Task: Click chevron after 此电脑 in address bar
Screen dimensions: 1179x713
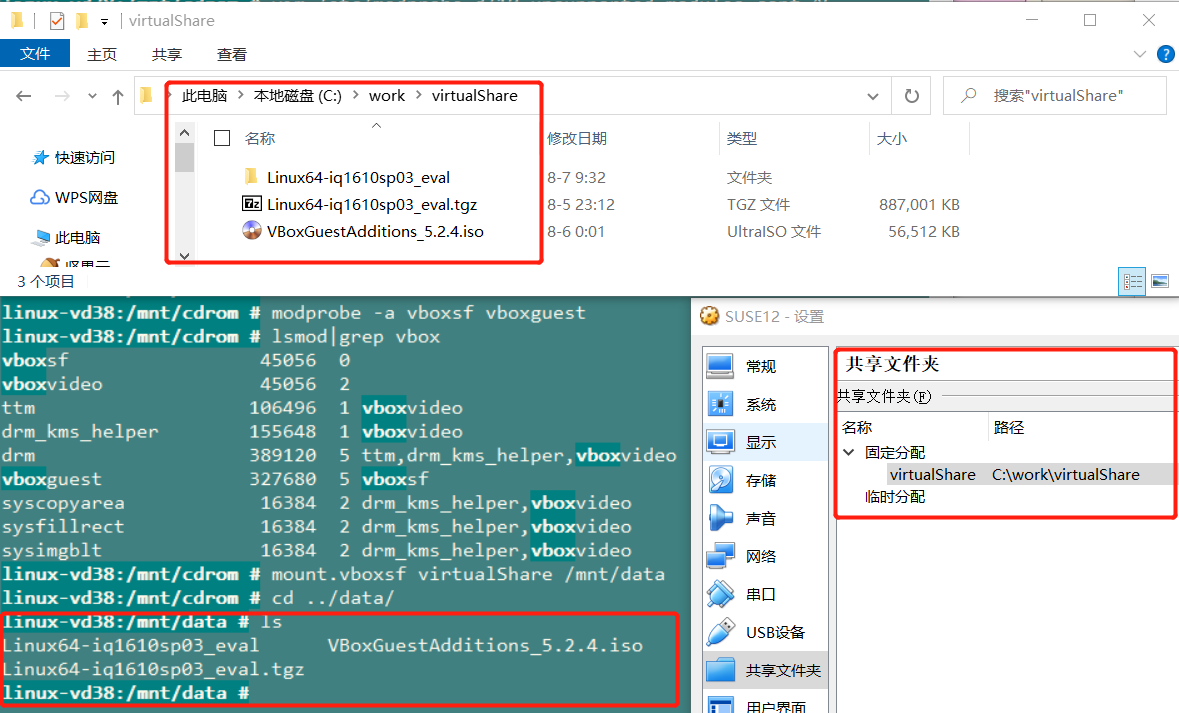Action: coord(241,95)
